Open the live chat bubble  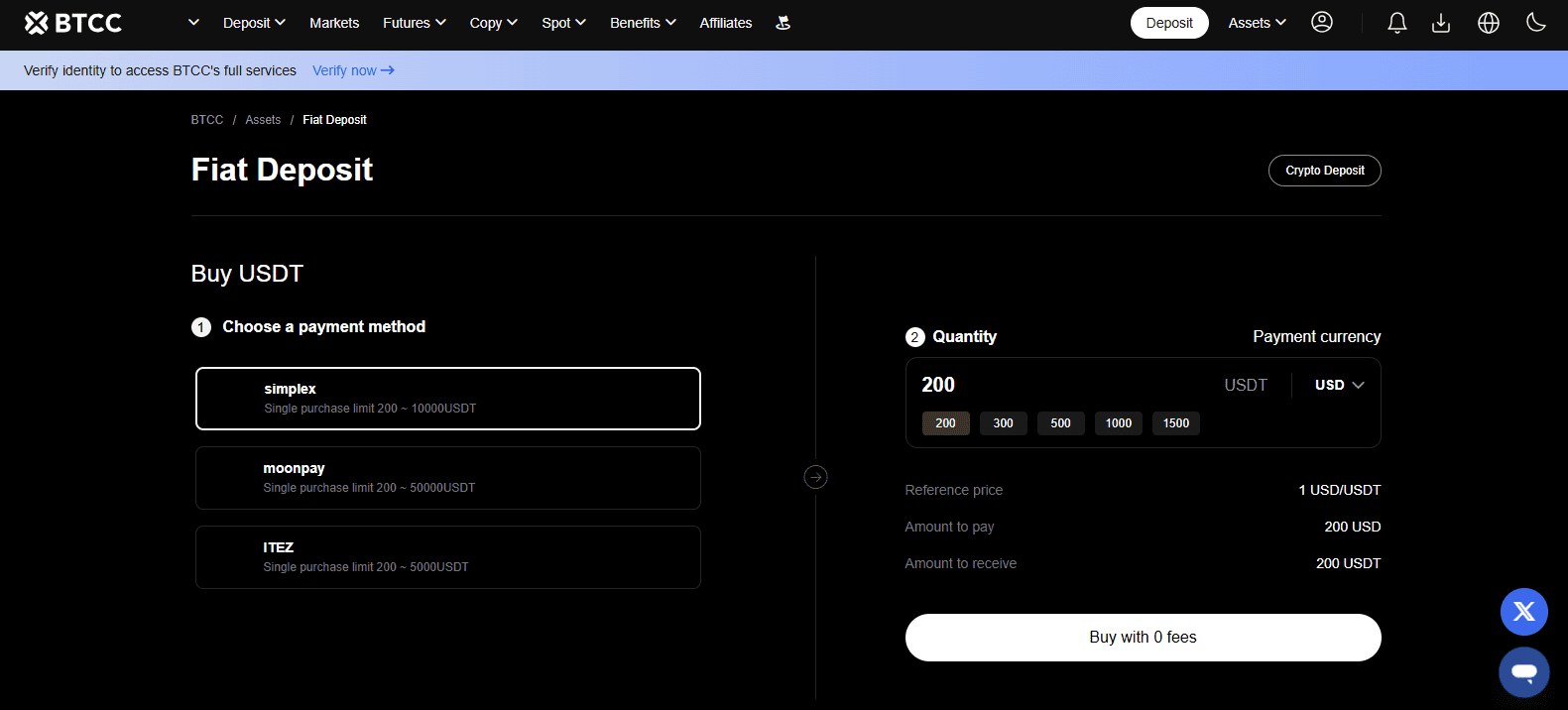tap(1524, 671)
